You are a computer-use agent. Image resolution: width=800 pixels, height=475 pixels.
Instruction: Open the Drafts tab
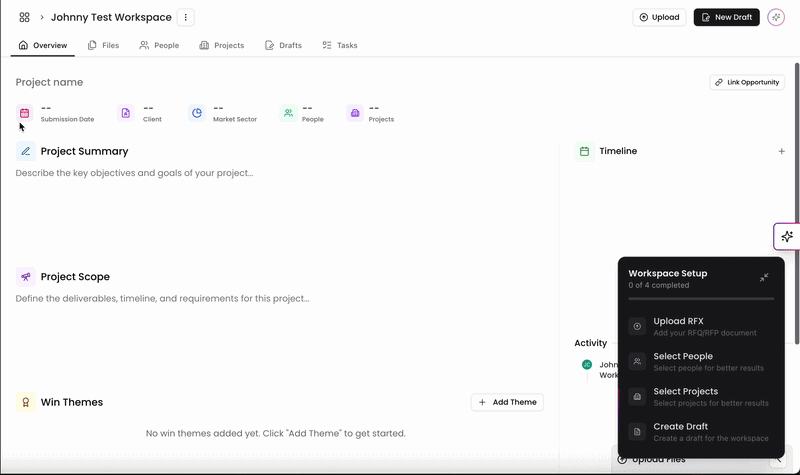pyautogui.click(x=283, y=45)
